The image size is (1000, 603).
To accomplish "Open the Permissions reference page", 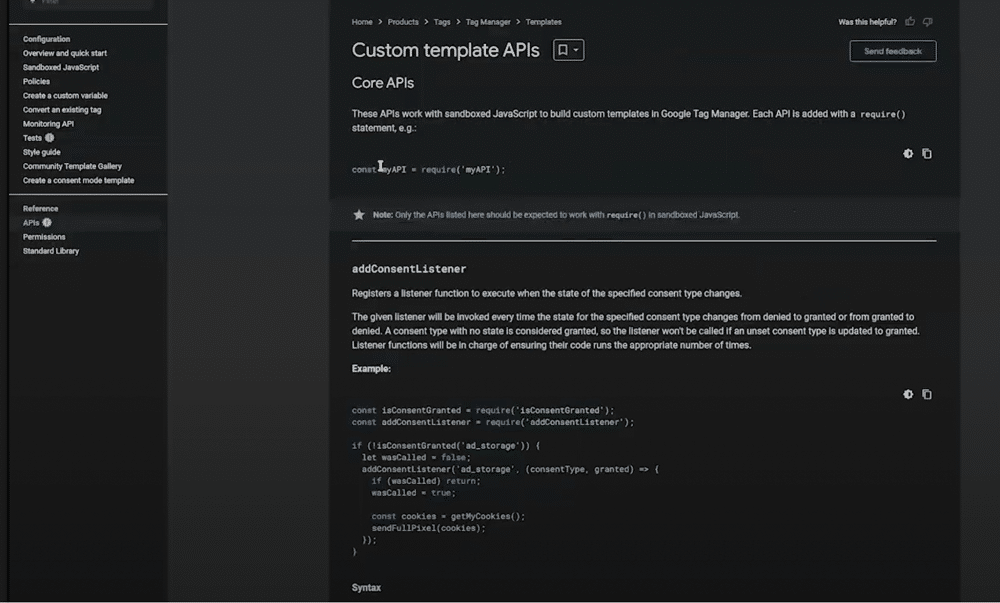I will (44, 236).
